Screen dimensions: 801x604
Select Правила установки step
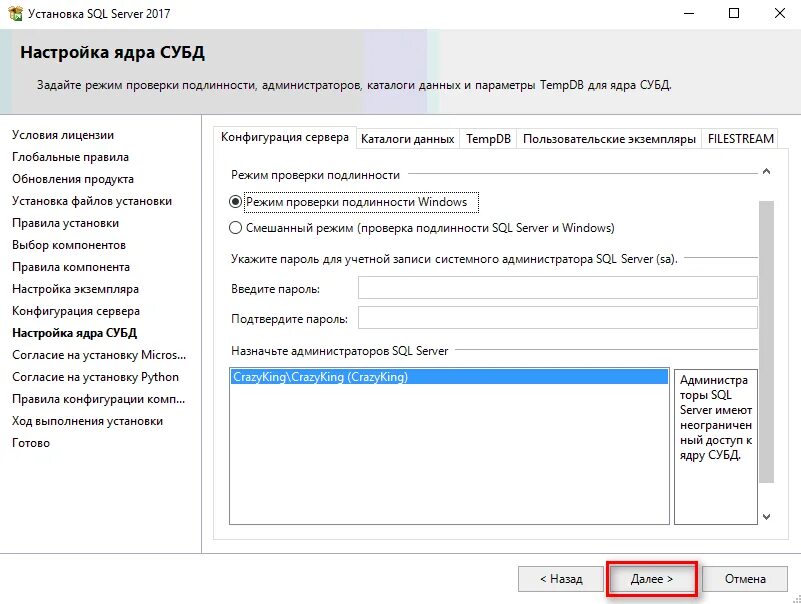(x=65, y=223)
